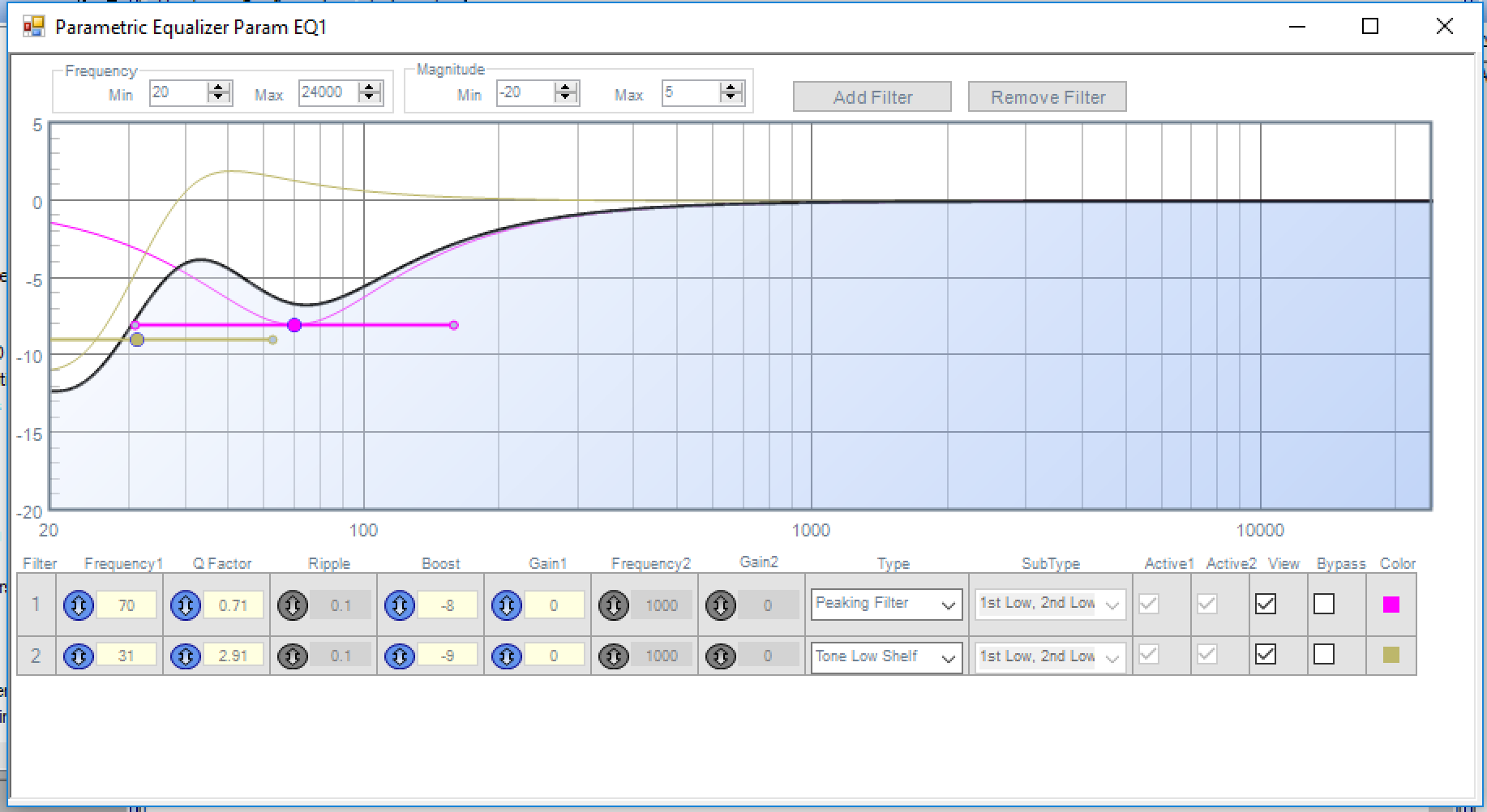
Task: Click filter 1 Frequency1 value 70
Action: click(x=126, y=605)
